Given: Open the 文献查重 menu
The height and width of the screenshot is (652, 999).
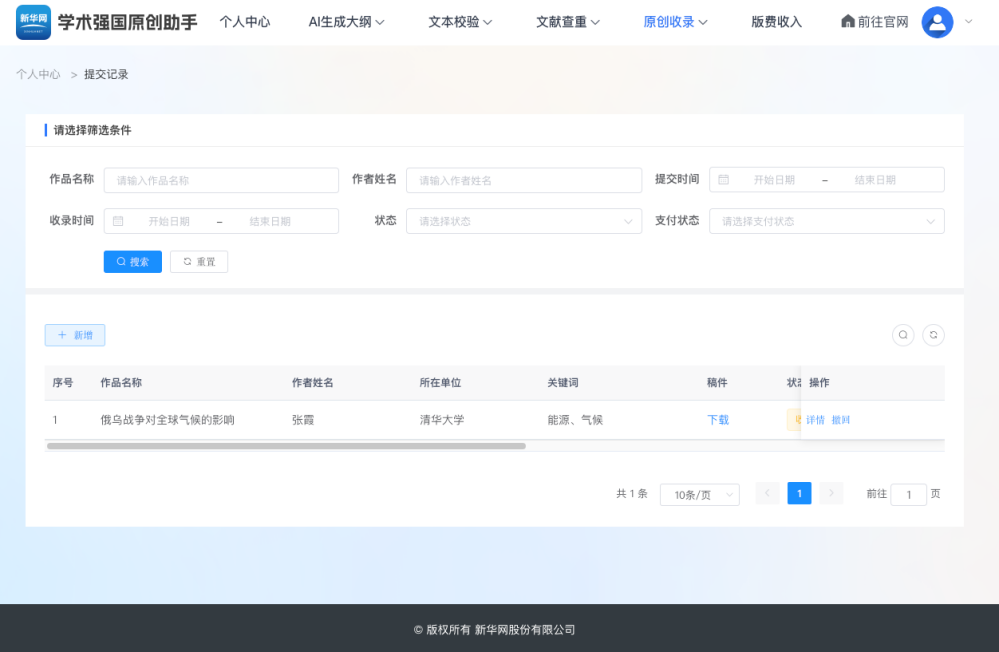Looking at the screenshot, I should coord(567,22).
